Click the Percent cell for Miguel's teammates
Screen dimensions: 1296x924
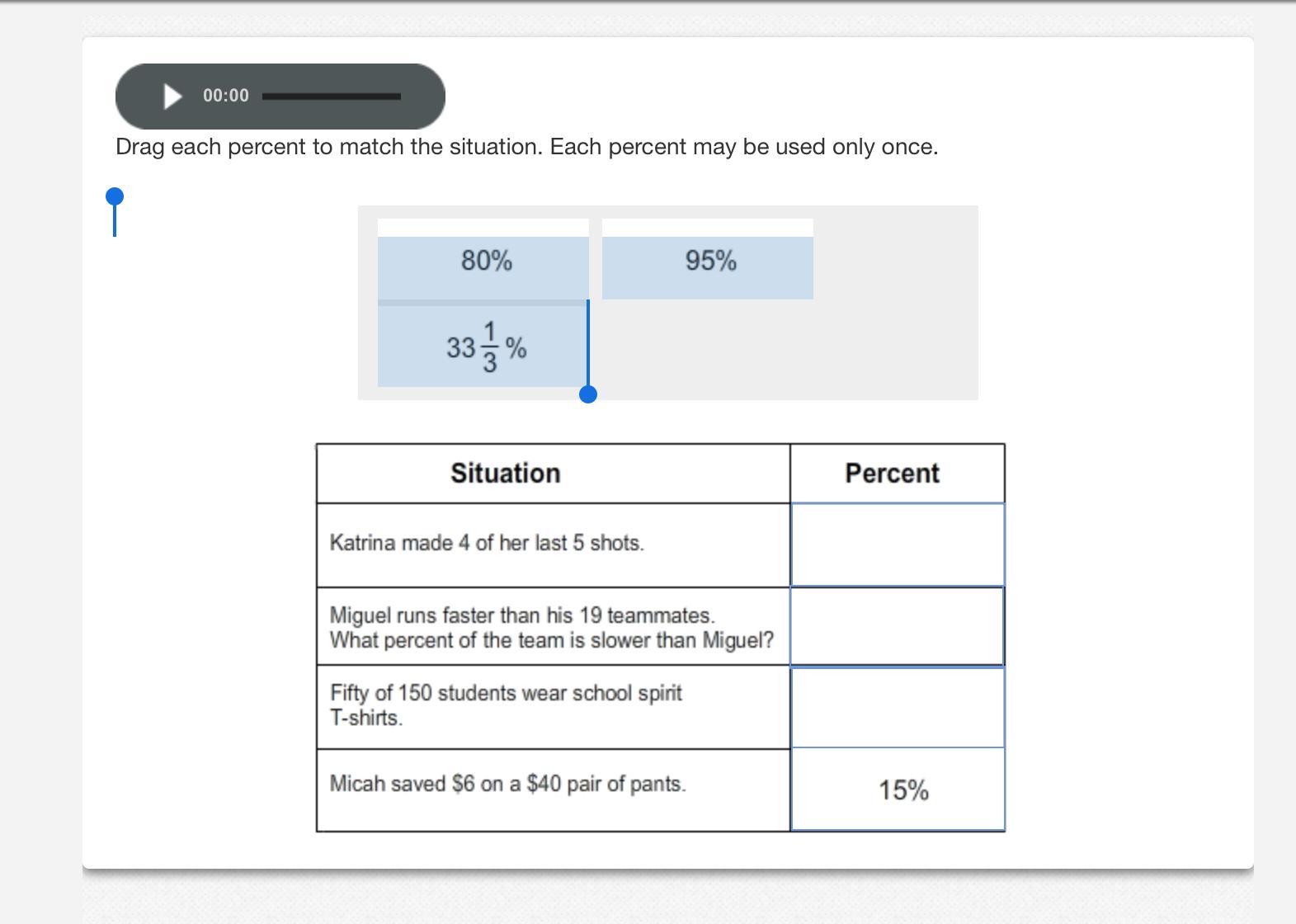[x=898, y=626]
